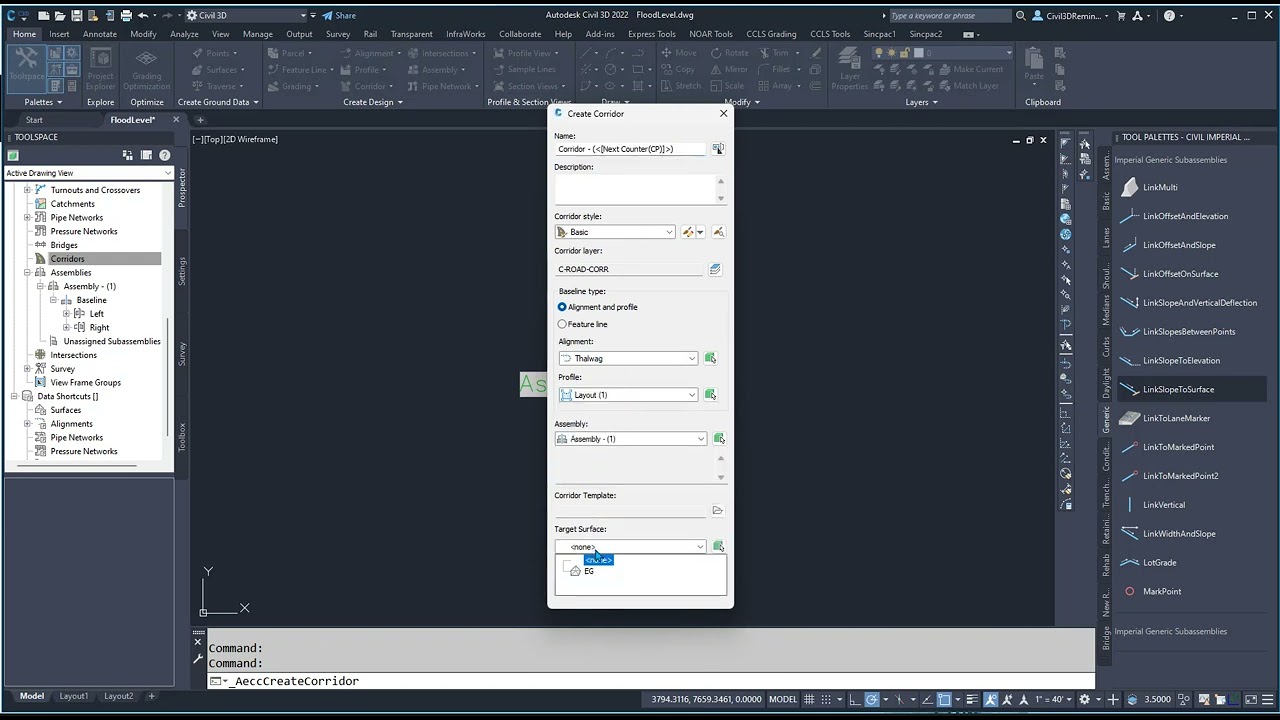Switch to the Layout1 tab

click(x=73, y=696)
